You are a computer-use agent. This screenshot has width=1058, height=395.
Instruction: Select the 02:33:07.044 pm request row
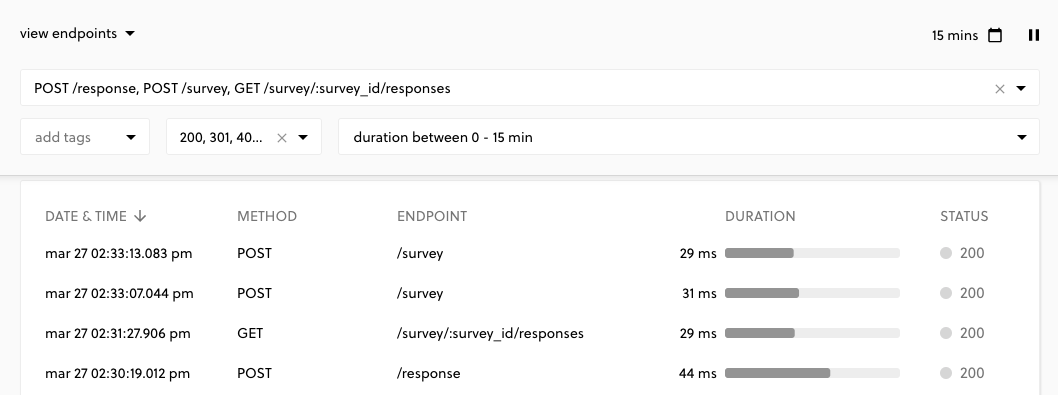(530, 293)
